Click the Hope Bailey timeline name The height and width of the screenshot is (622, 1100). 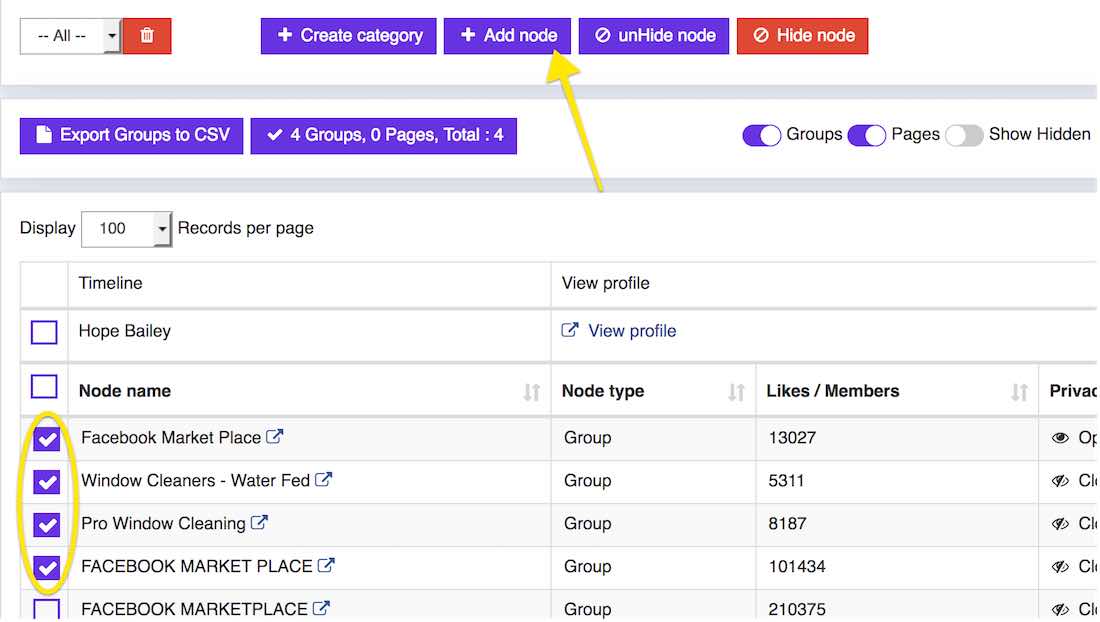[x=124, y=331]
